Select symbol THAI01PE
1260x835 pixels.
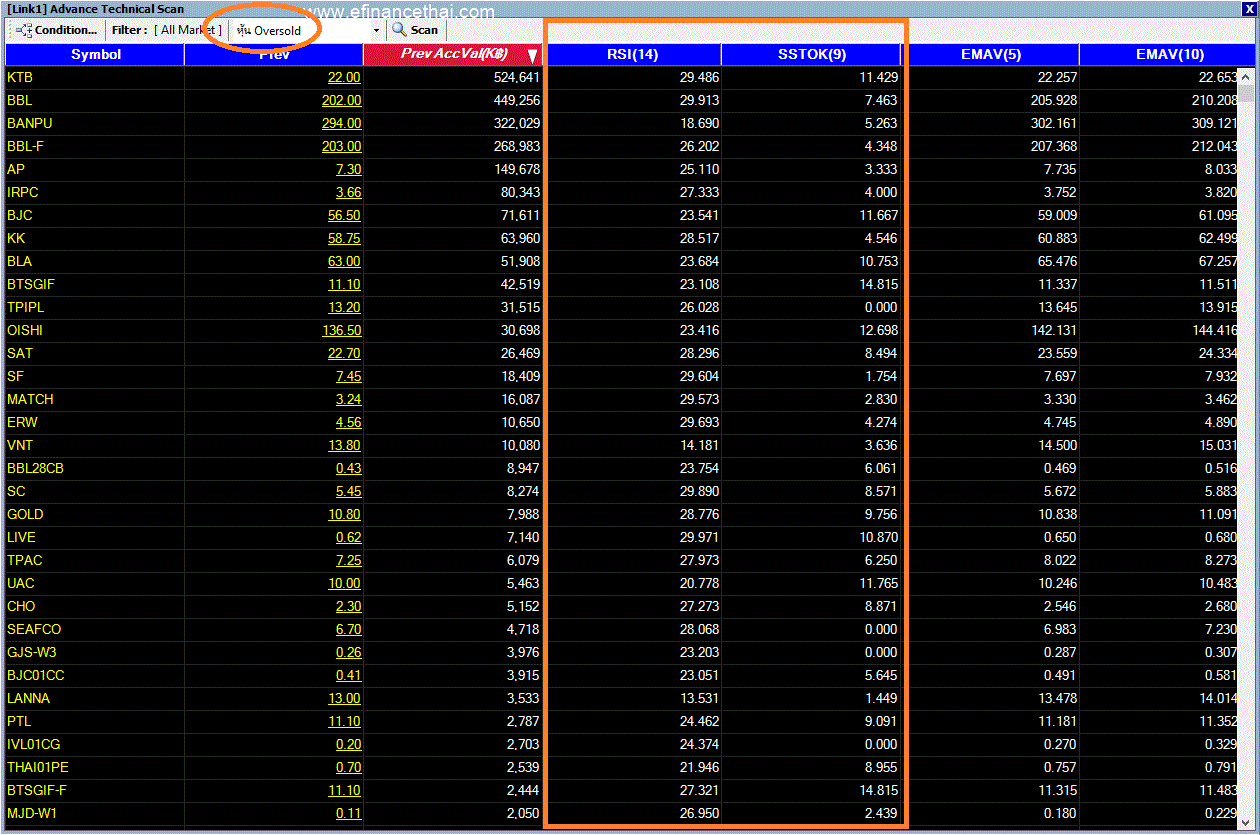click(38, 767)
